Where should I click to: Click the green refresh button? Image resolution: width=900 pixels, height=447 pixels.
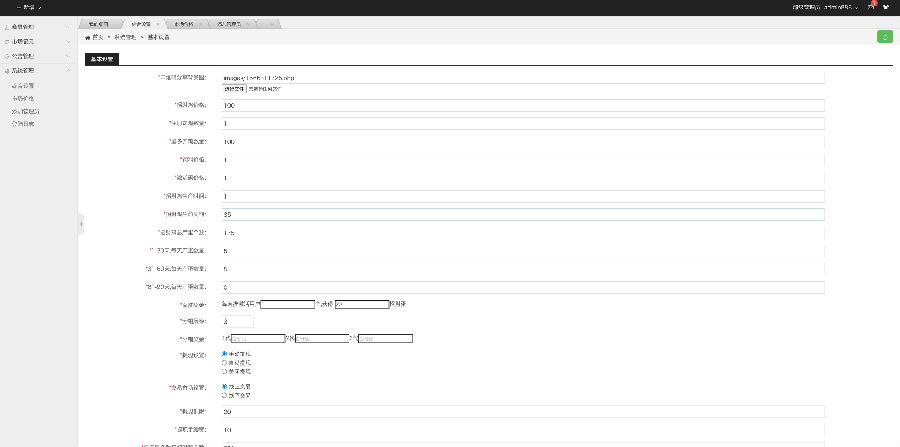click(x=885, y=37)
